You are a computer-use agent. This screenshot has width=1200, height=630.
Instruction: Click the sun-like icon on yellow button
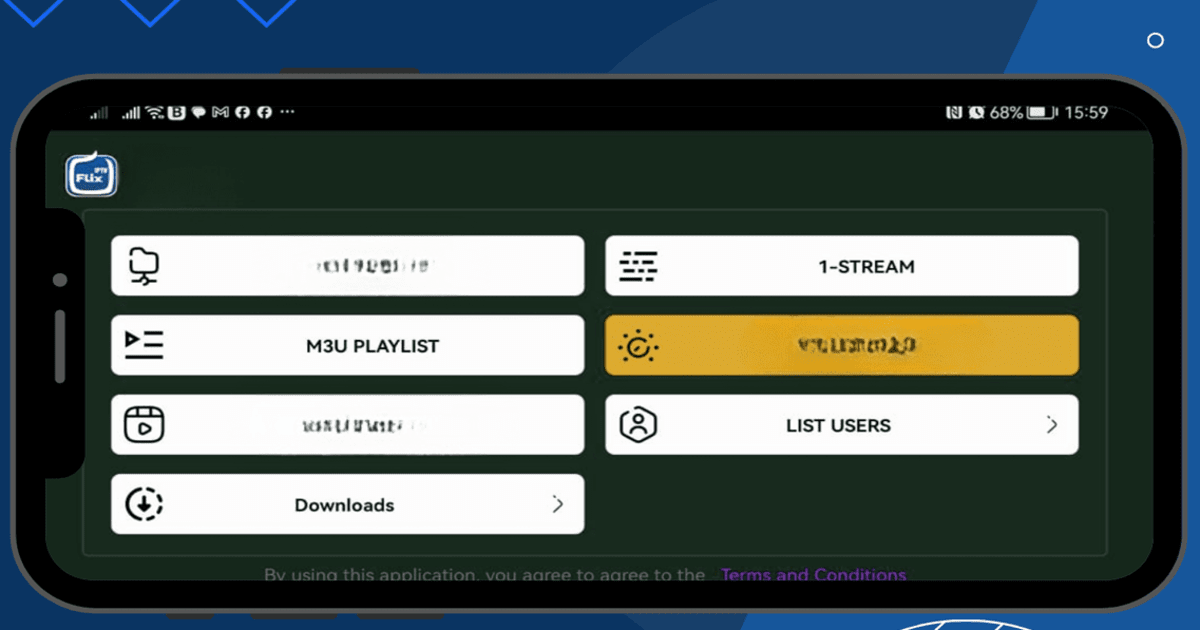638,346
